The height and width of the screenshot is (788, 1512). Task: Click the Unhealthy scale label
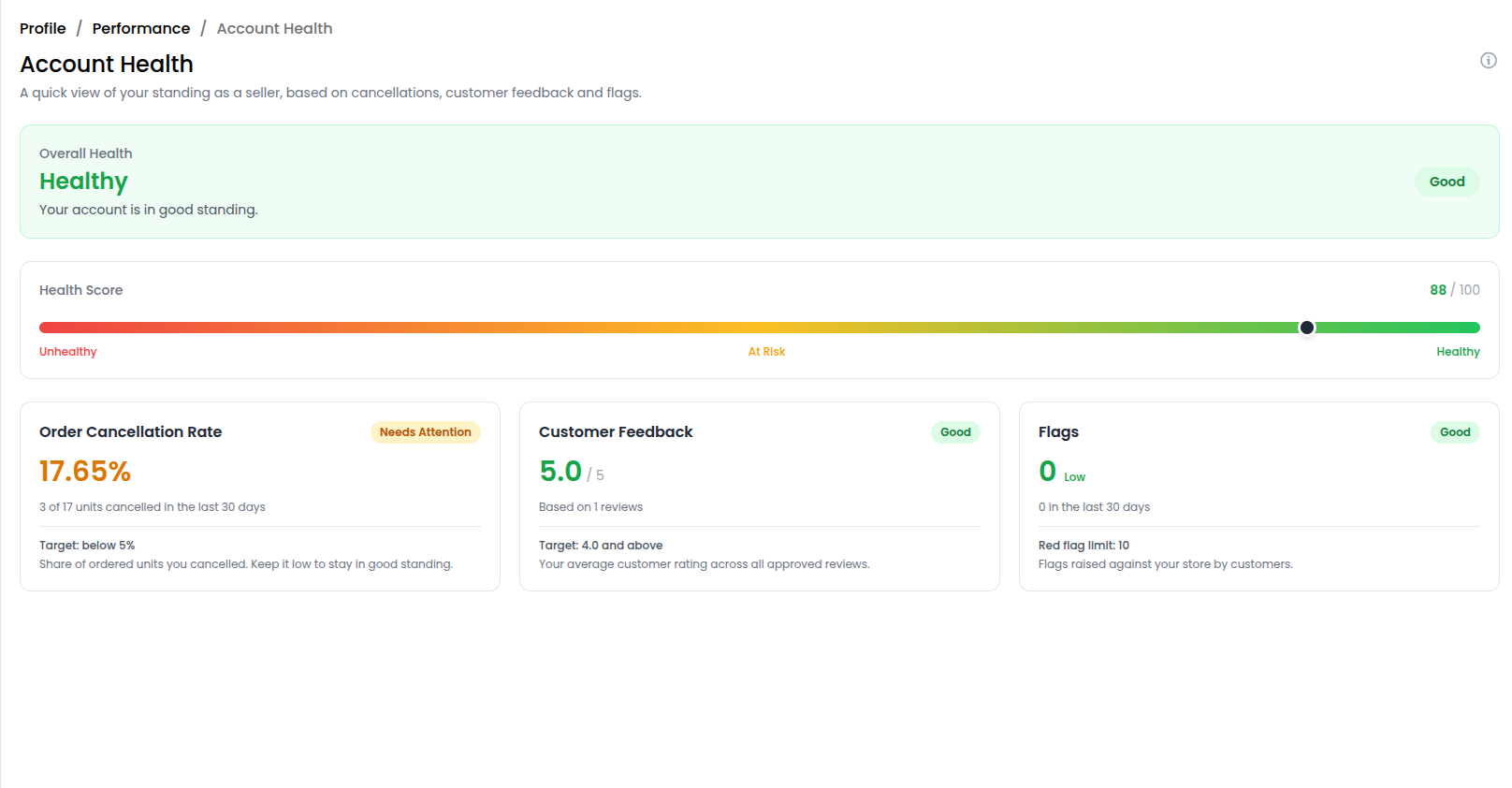(67, 352)
